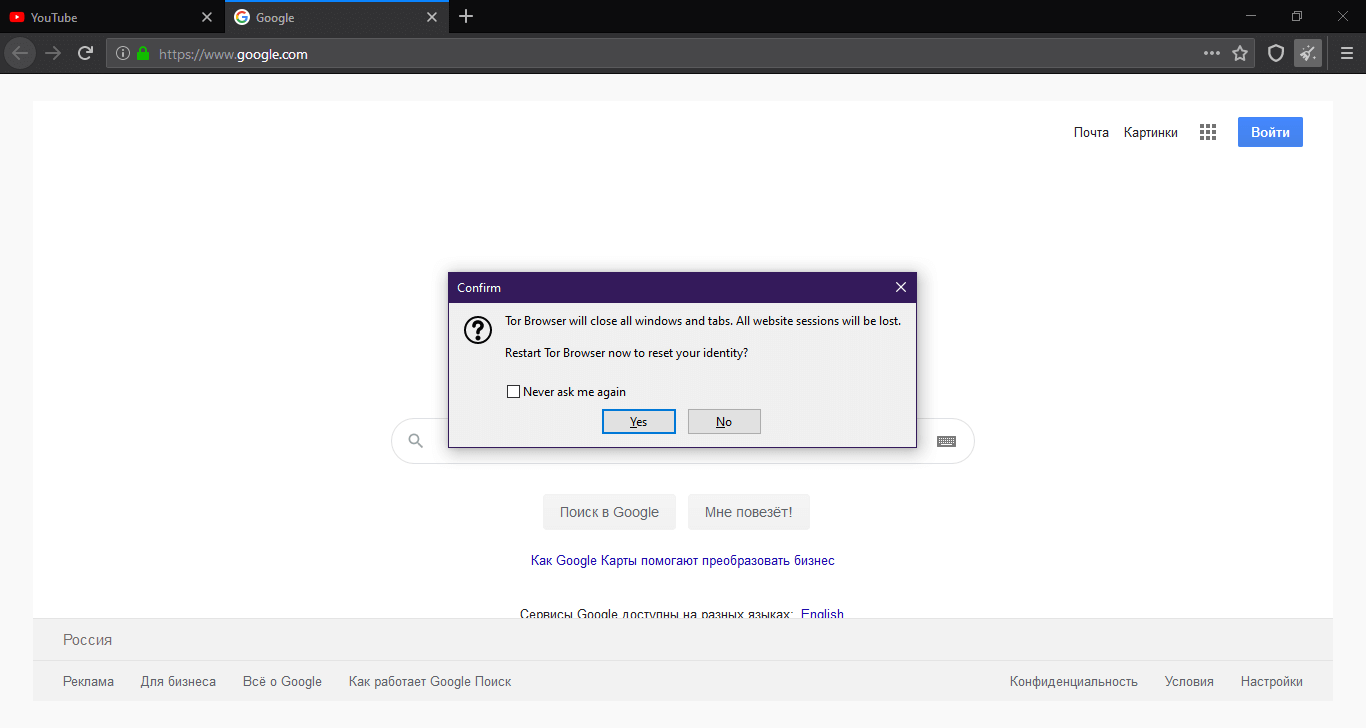1366x728 pixels.
Task: Close the YouTube tab
Action: 207,17
